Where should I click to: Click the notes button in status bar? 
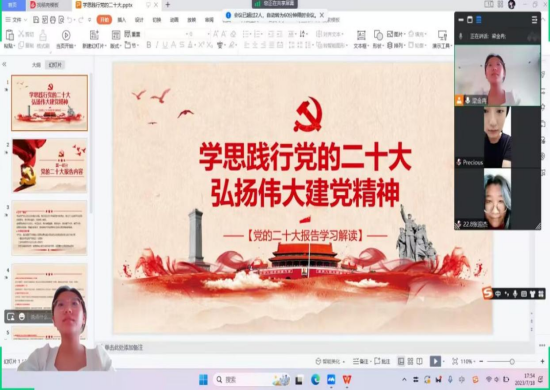[x=361, y=361]
